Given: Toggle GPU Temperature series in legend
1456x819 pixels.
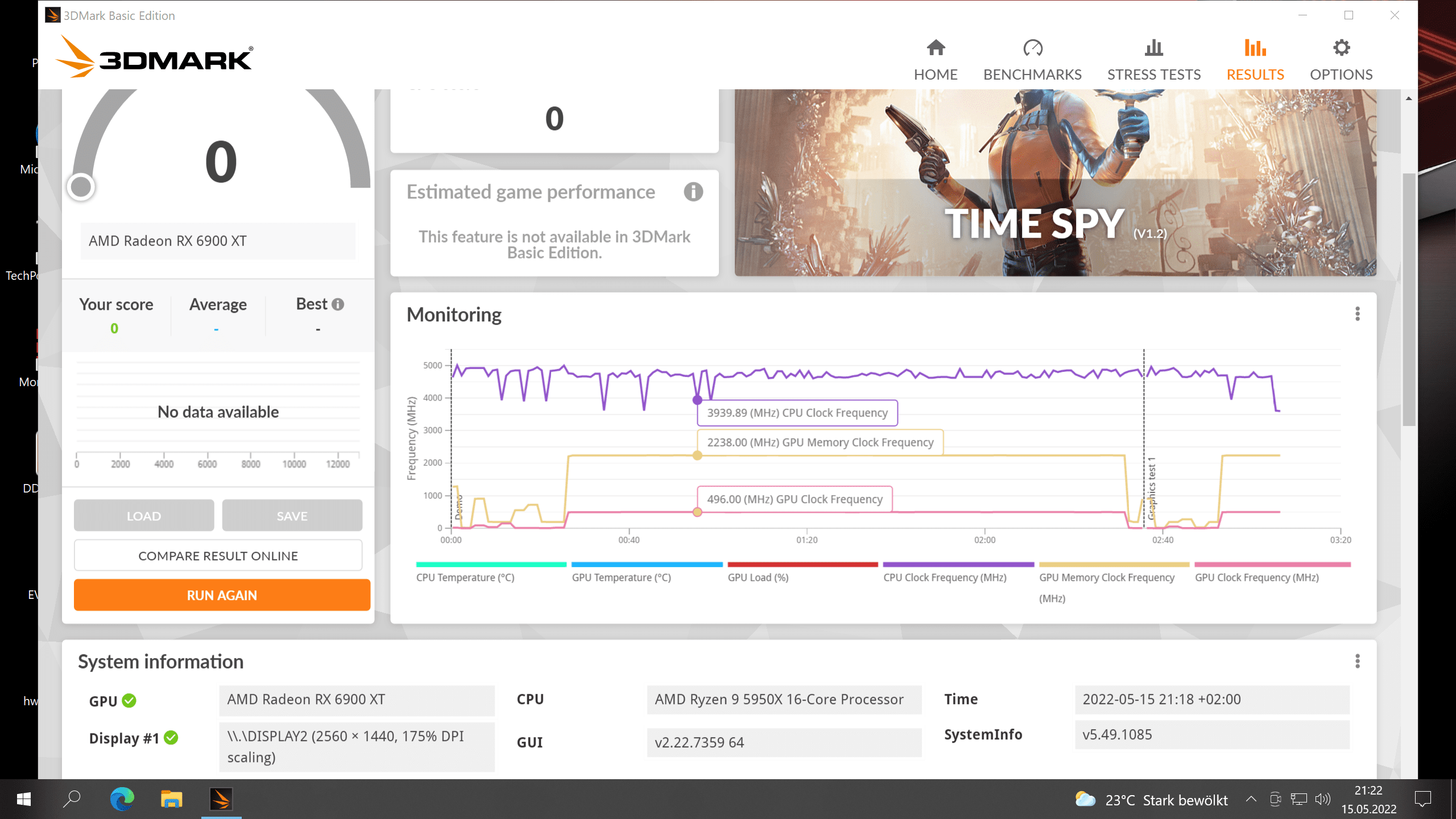Looking at the screenshot, I should tap(647, 573).
